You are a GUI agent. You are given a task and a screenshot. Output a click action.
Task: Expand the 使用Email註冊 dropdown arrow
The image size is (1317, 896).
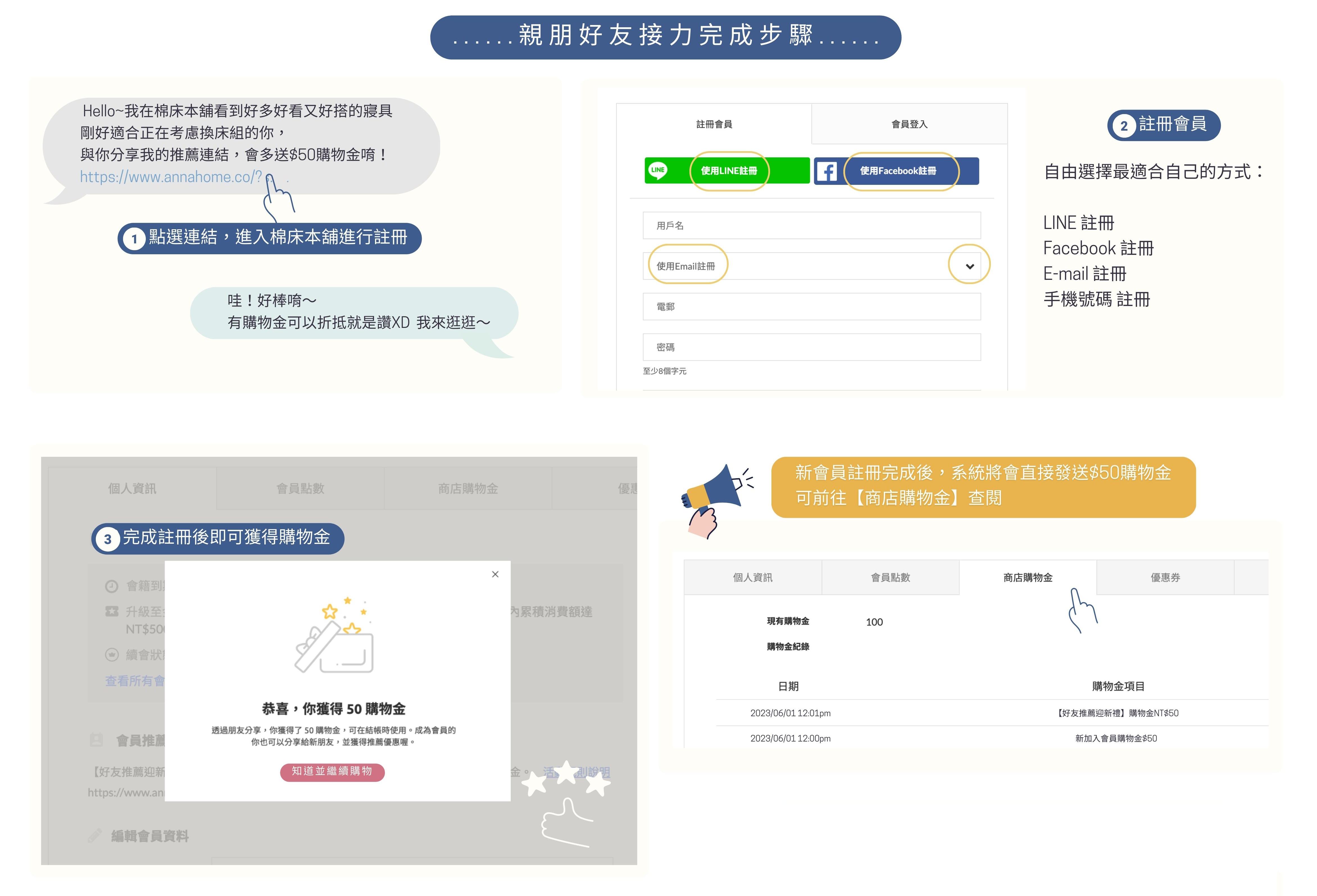click(x=969, y=266)
